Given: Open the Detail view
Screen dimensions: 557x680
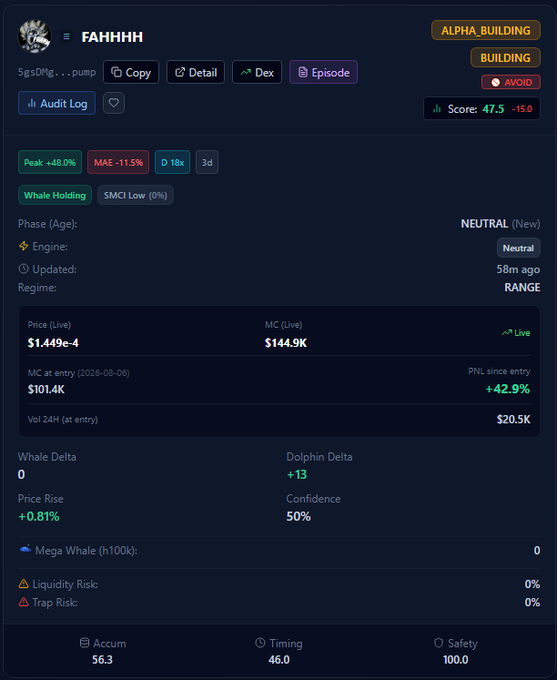Looking at the screenshot, I should (196, 72).
